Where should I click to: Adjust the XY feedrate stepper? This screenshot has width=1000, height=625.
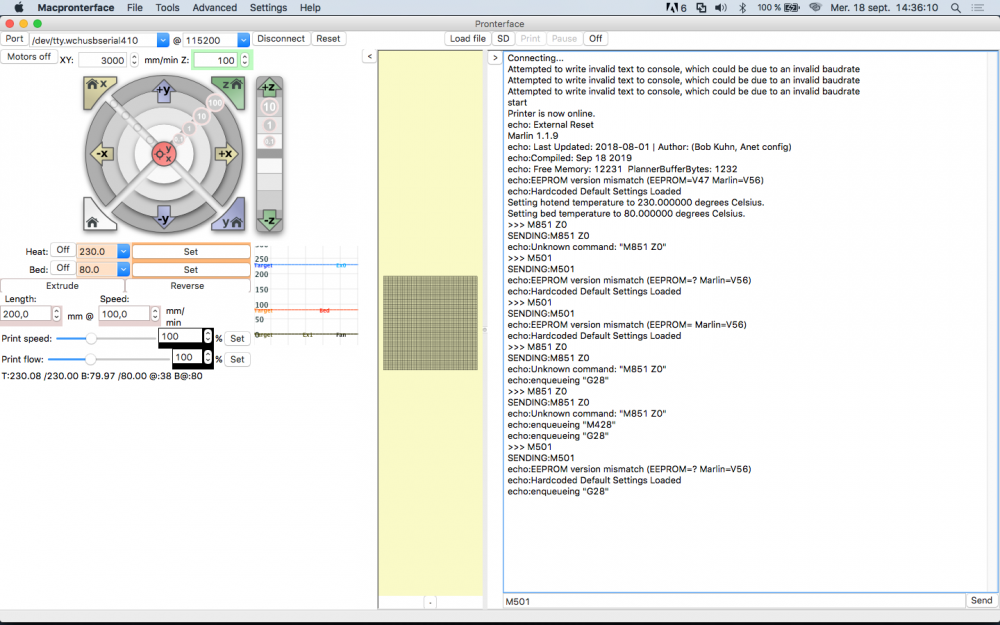pyautogui.click(x=134, y=60)
